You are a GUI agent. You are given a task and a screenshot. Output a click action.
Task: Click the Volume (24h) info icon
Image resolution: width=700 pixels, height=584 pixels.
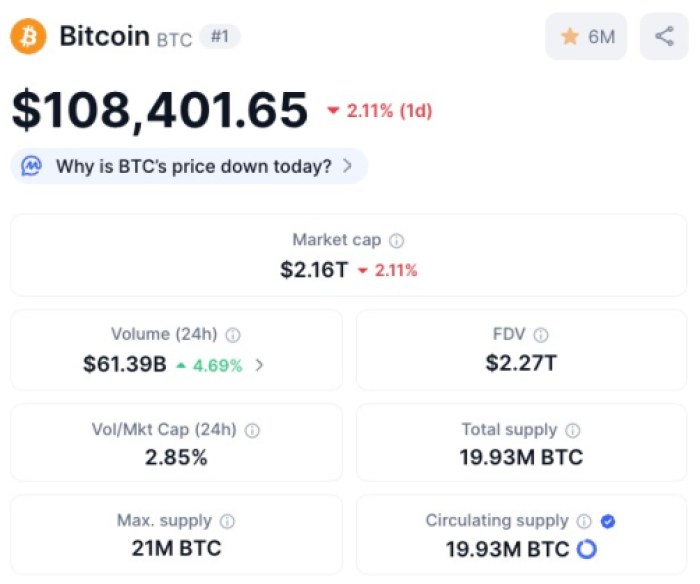point(233,336)
